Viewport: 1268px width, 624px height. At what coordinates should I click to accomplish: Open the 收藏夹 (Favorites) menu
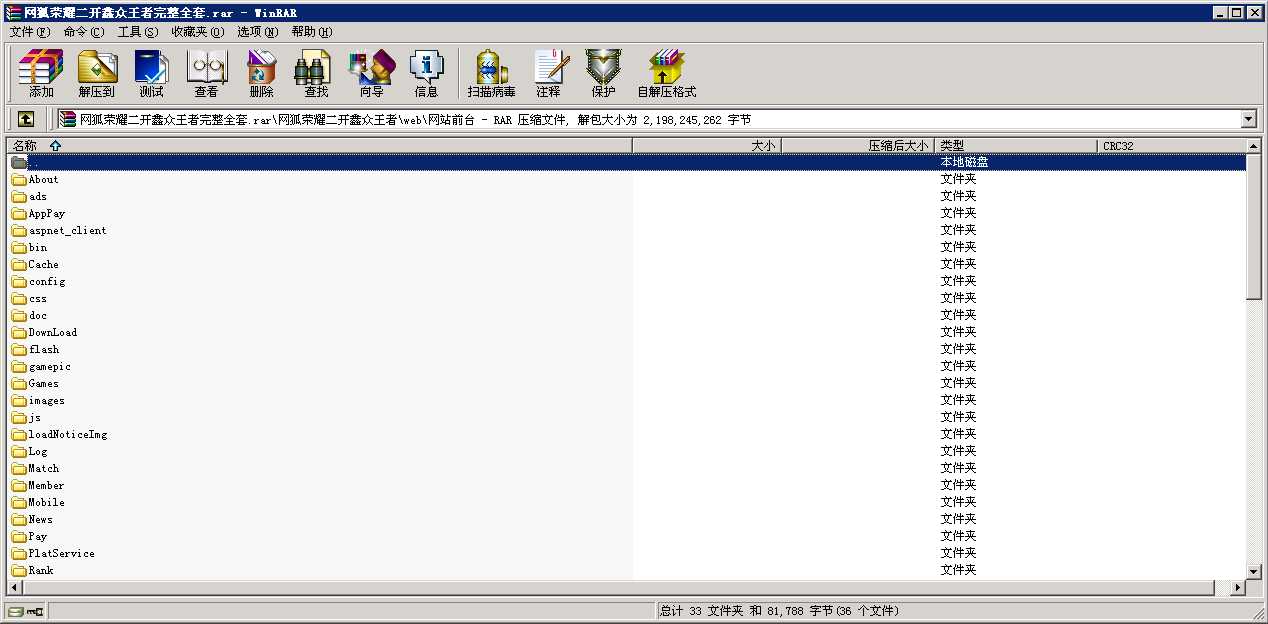(x=197, y=32)
